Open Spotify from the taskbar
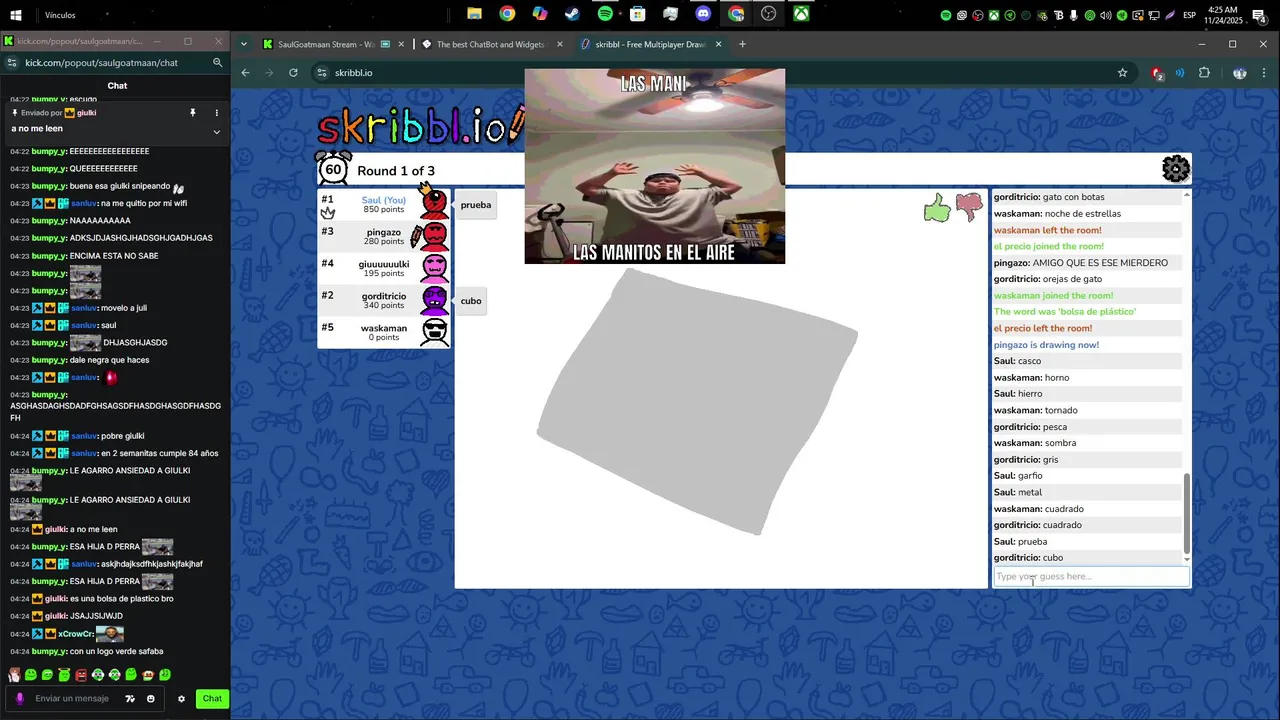The height and width of the screenshot is (720, 1280). point(605,14)
